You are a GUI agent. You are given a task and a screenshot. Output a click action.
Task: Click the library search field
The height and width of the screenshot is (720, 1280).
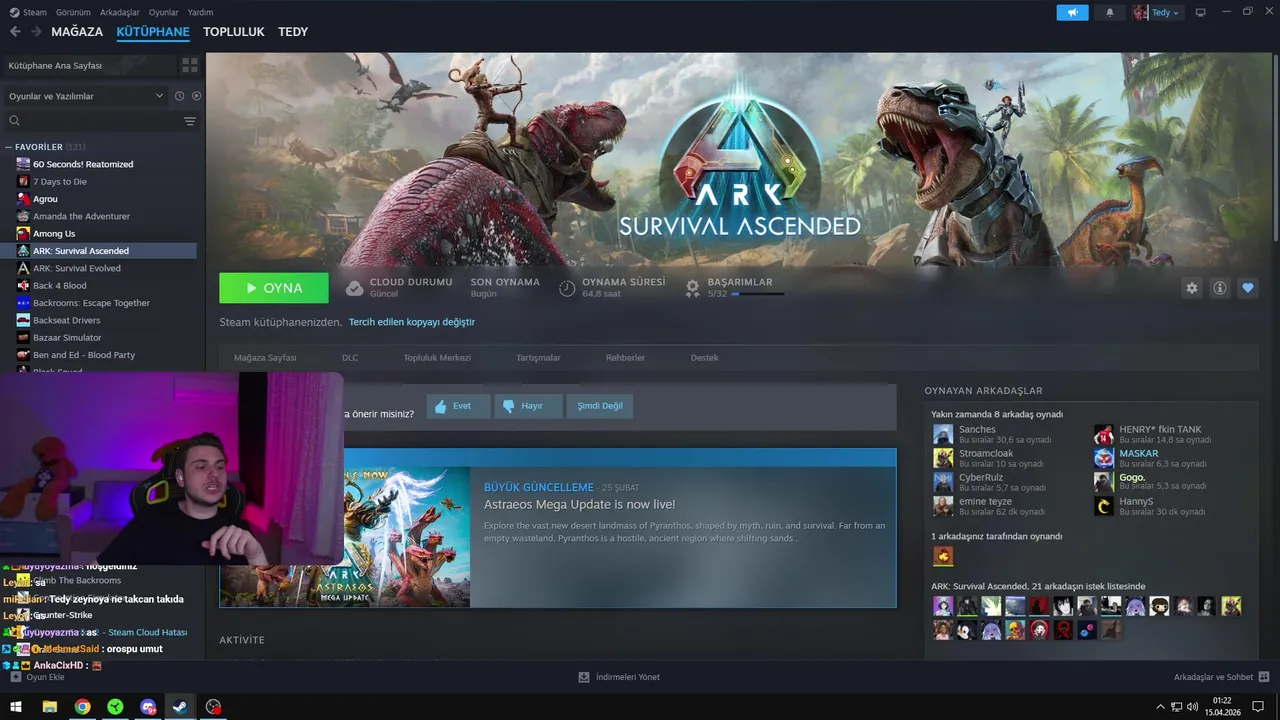tap(100, 121)
